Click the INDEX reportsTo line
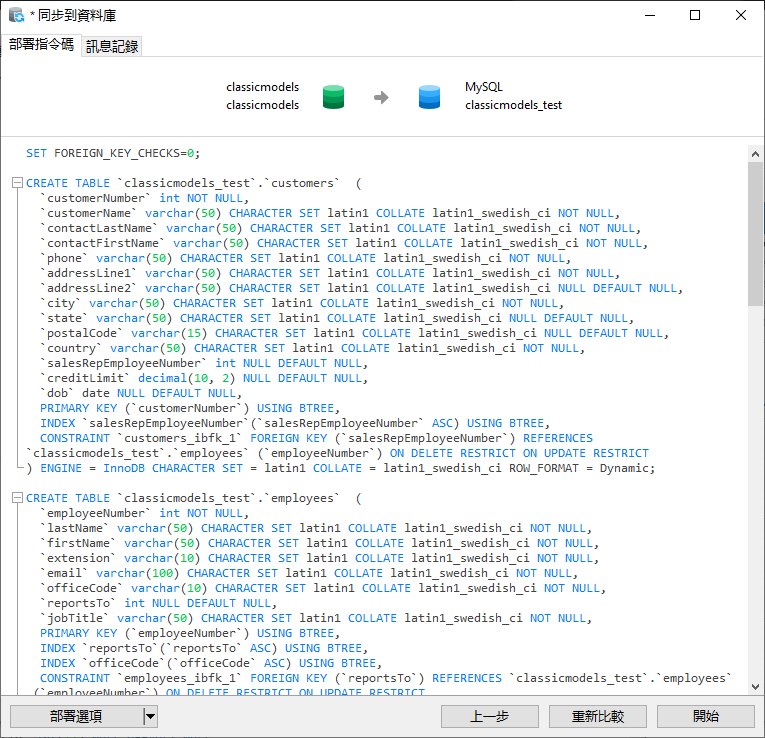 [204, 648]
